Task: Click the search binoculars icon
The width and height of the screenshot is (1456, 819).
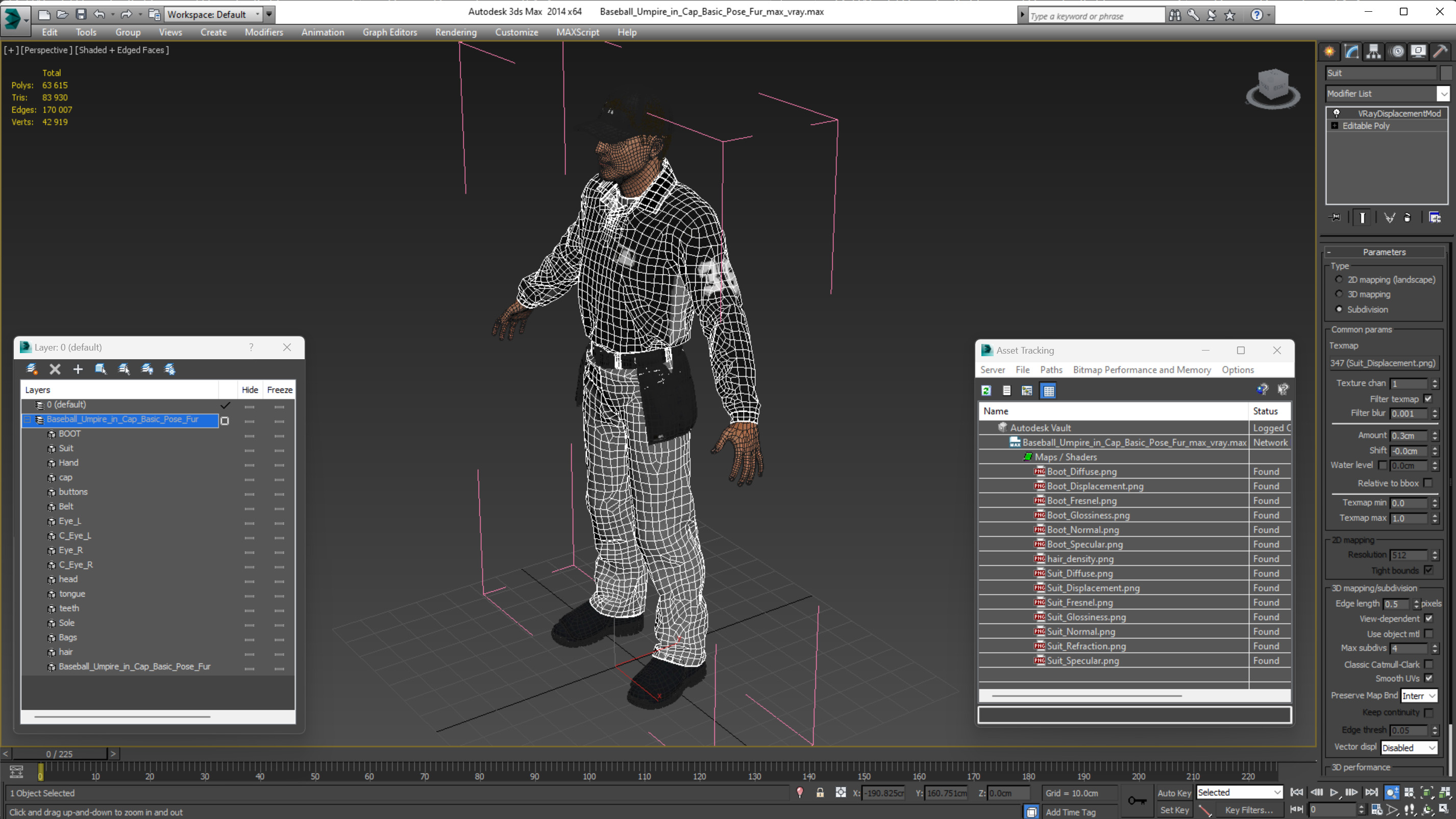Action: [x=1174, y=15]
